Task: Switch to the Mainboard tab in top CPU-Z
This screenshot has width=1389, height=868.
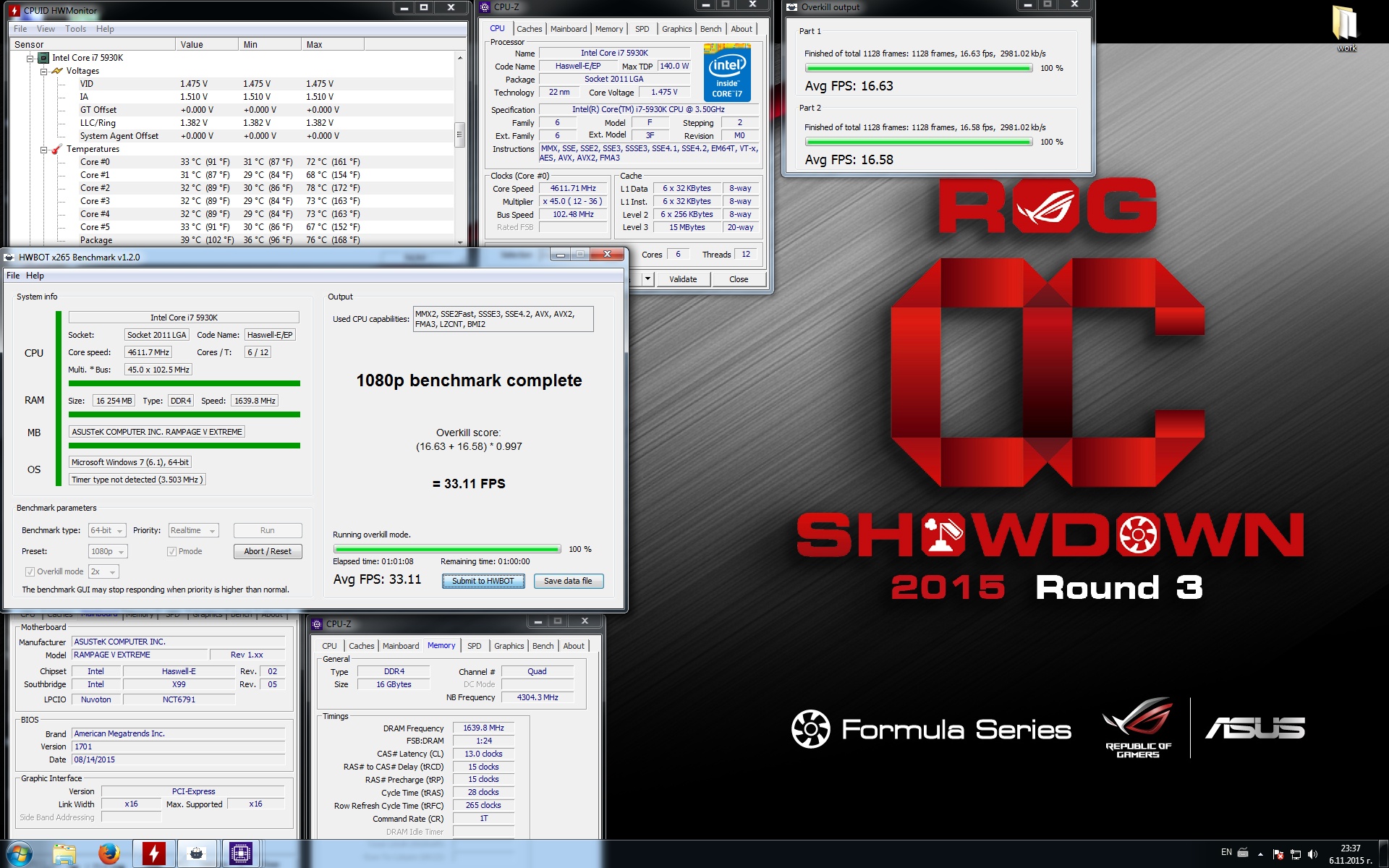Action: pyautogui.click(x=569, y=29)
